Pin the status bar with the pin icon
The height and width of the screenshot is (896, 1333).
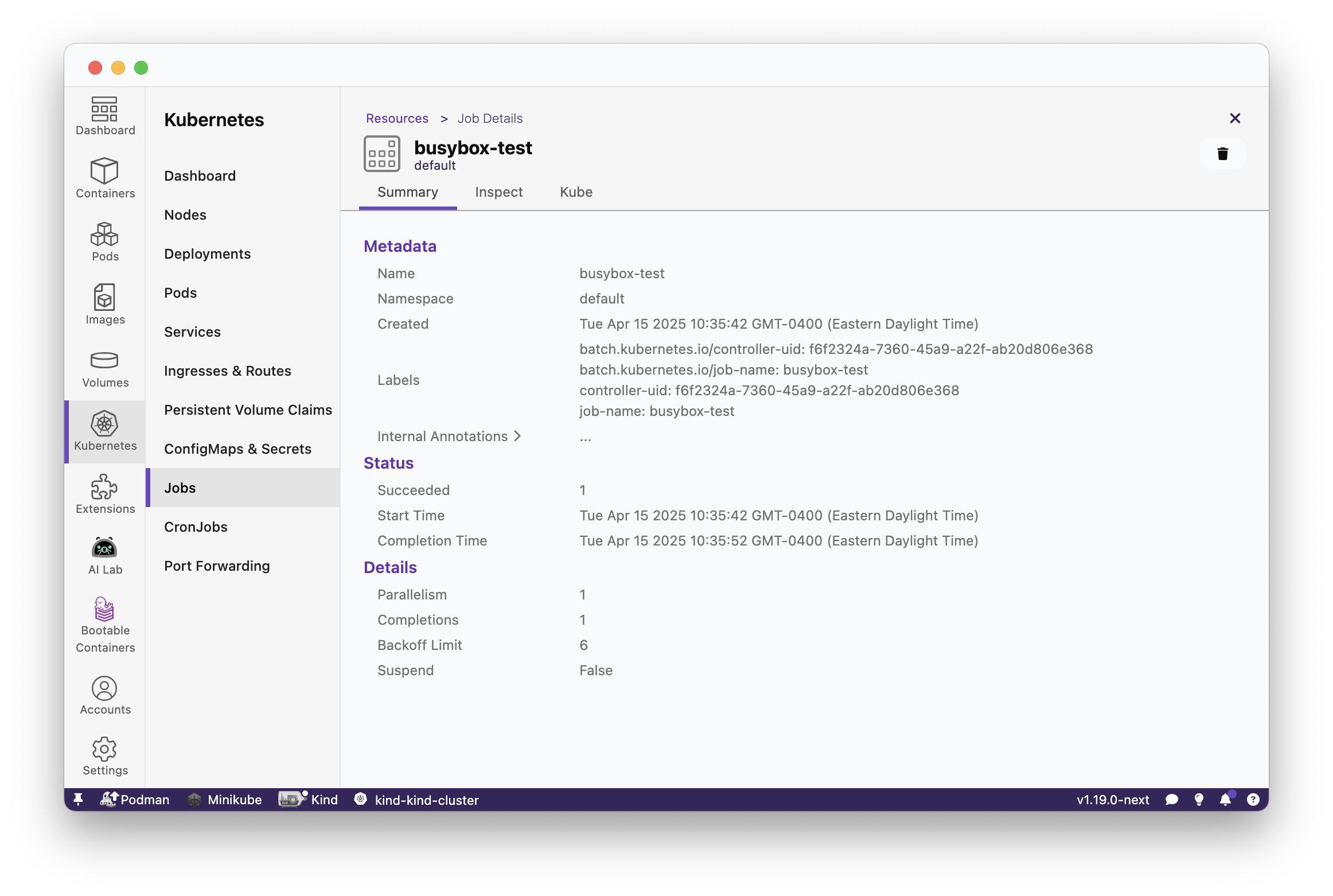[x=78, y=800]
